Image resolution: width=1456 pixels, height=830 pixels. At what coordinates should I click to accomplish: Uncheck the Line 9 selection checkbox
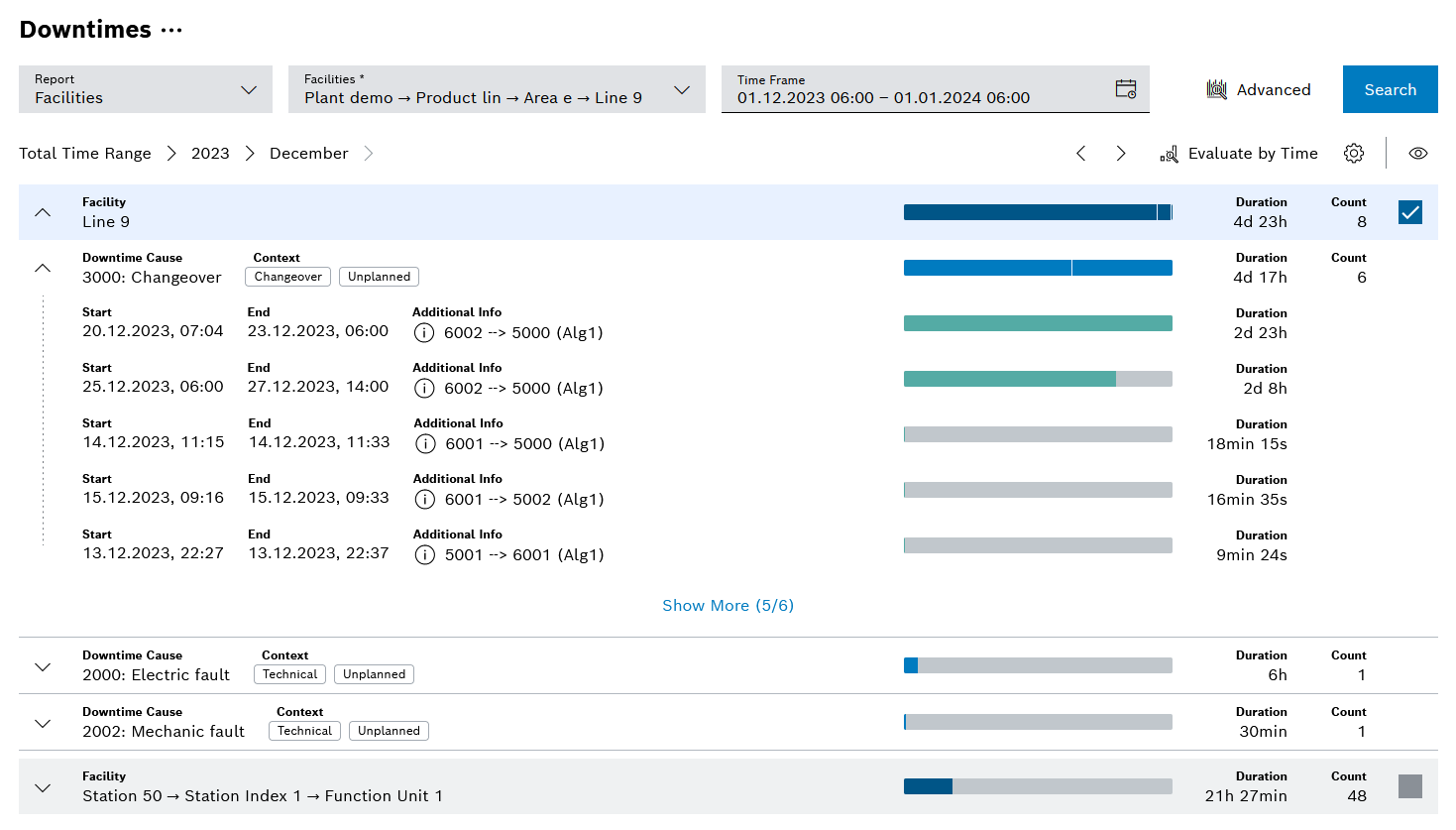click(1409, 211)
